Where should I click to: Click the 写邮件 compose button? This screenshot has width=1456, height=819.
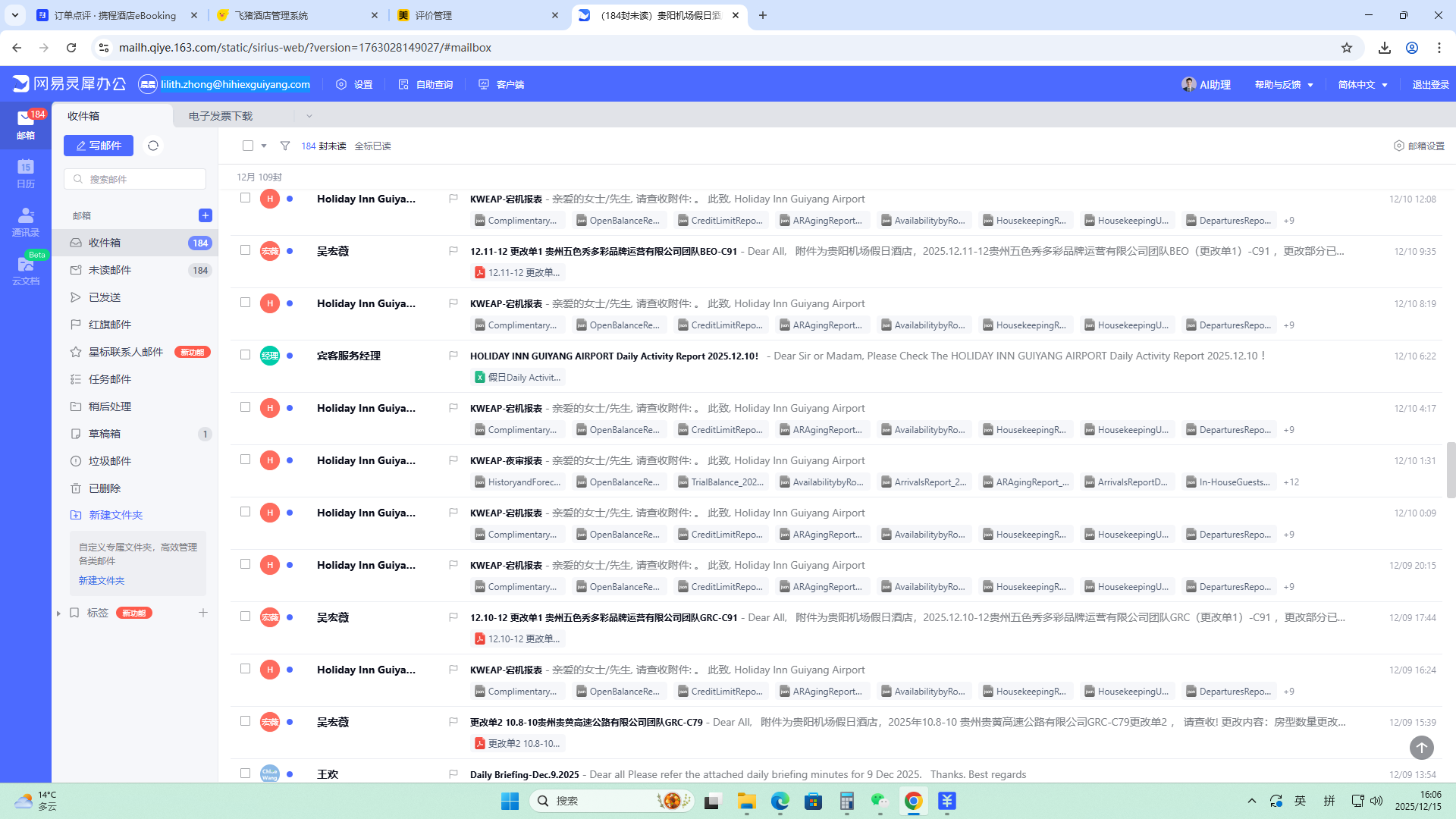[99, 146]
